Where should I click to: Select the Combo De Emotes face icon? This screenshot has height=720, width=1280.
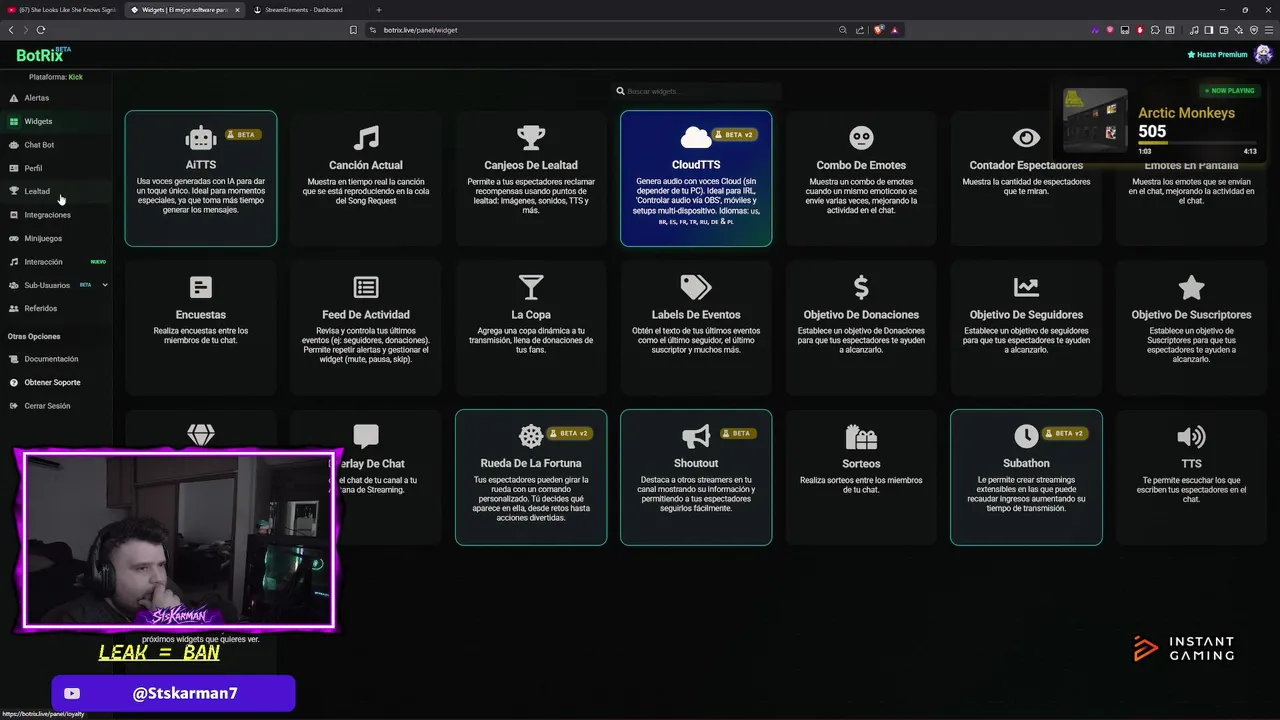click(861, 138)
